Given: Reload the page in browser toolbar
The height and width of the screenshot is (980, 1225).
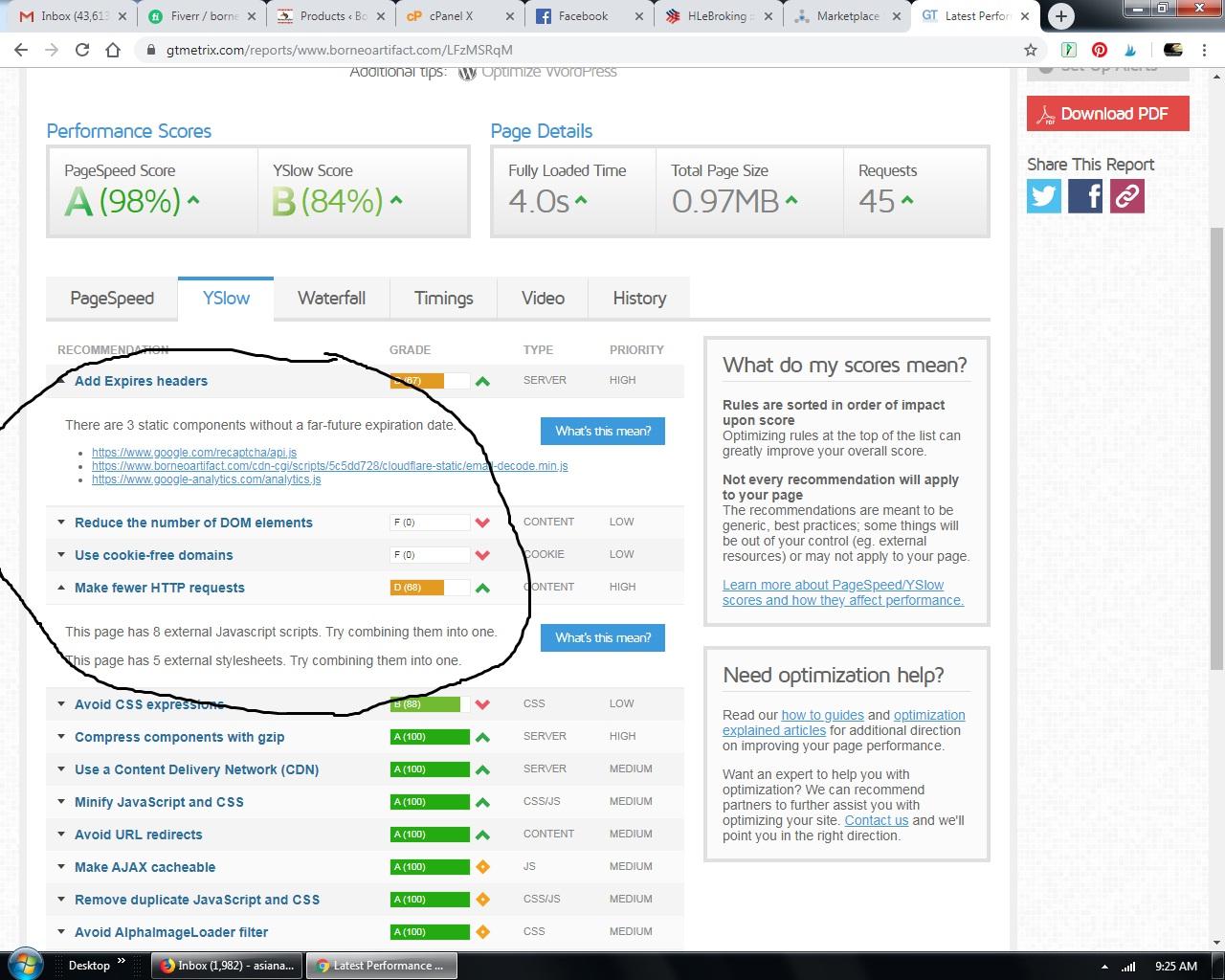Looking at the screenshot, I should click(x=82, y=50).
